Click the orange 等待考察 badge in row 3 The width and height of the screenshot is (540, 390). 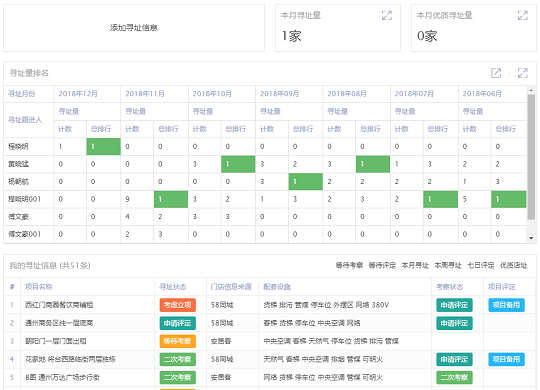point(178,341)
